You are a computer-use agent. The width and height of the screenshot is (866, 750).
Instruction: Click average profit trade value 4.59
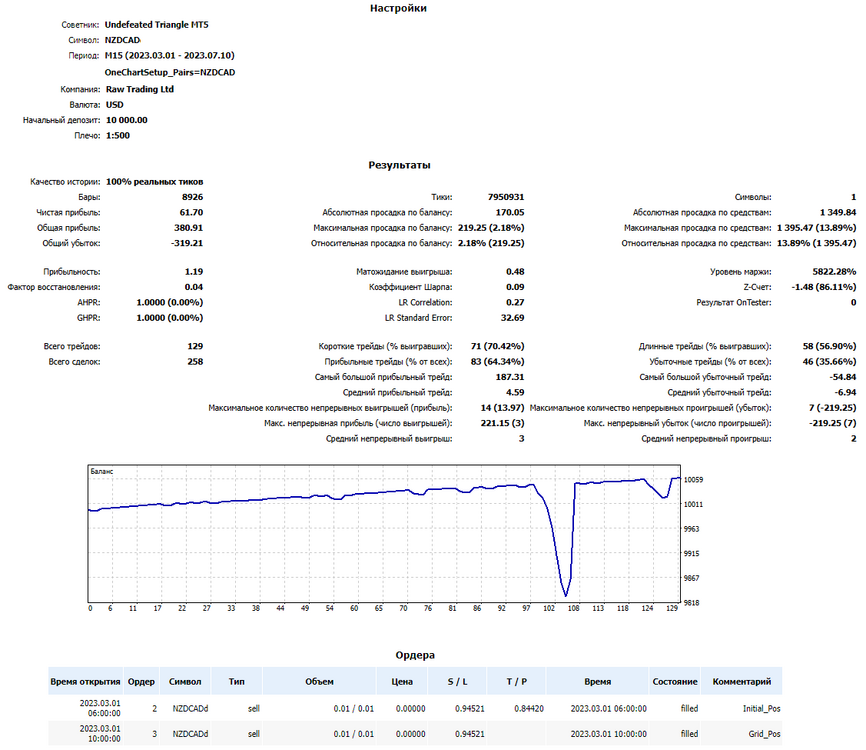pos(515,393)
